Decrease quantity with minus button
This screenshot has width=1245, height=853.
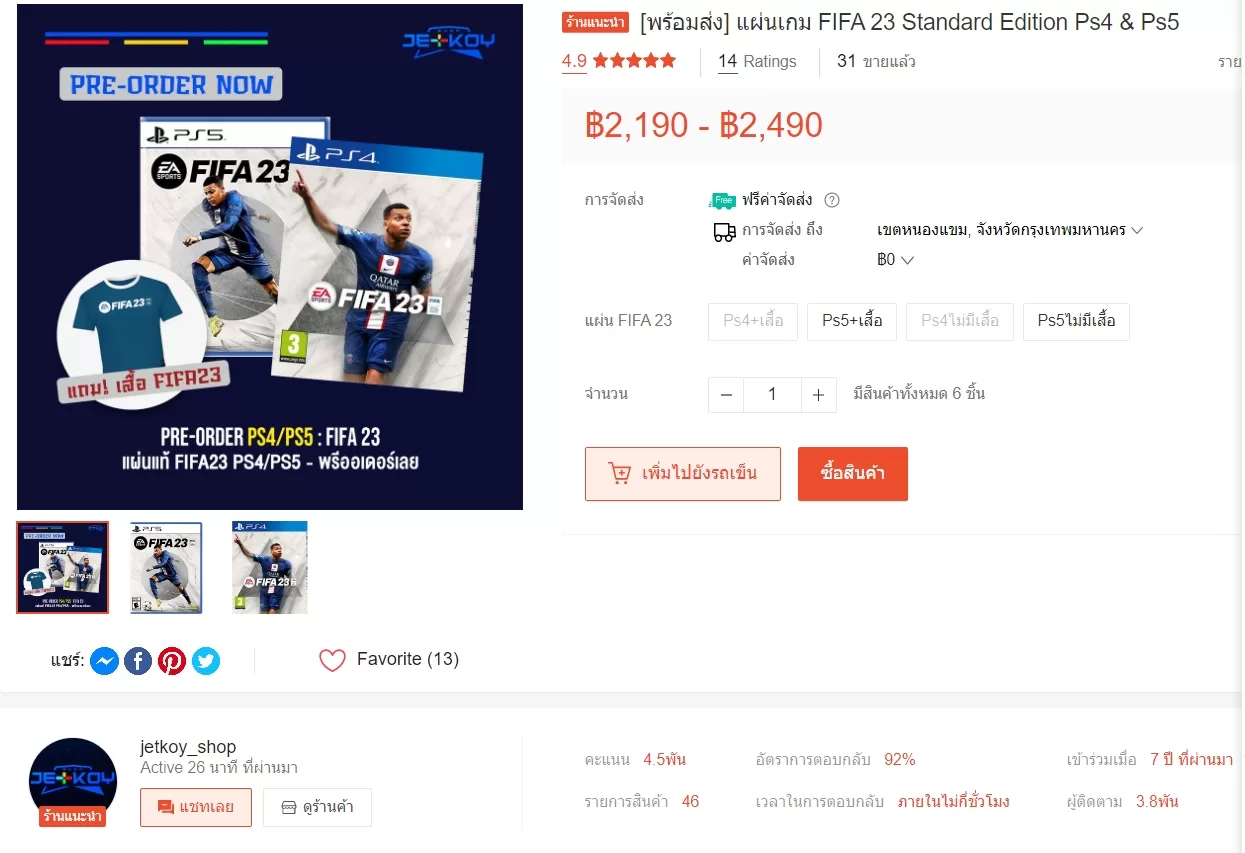(726, 395)
